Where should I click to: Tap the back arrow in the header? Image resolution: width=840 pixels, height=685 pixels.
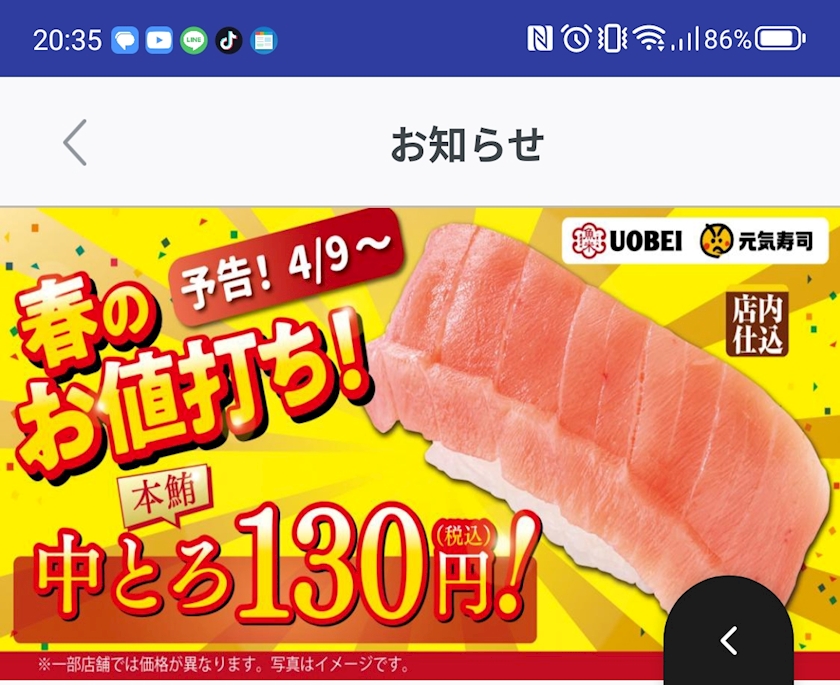point(75,142)
